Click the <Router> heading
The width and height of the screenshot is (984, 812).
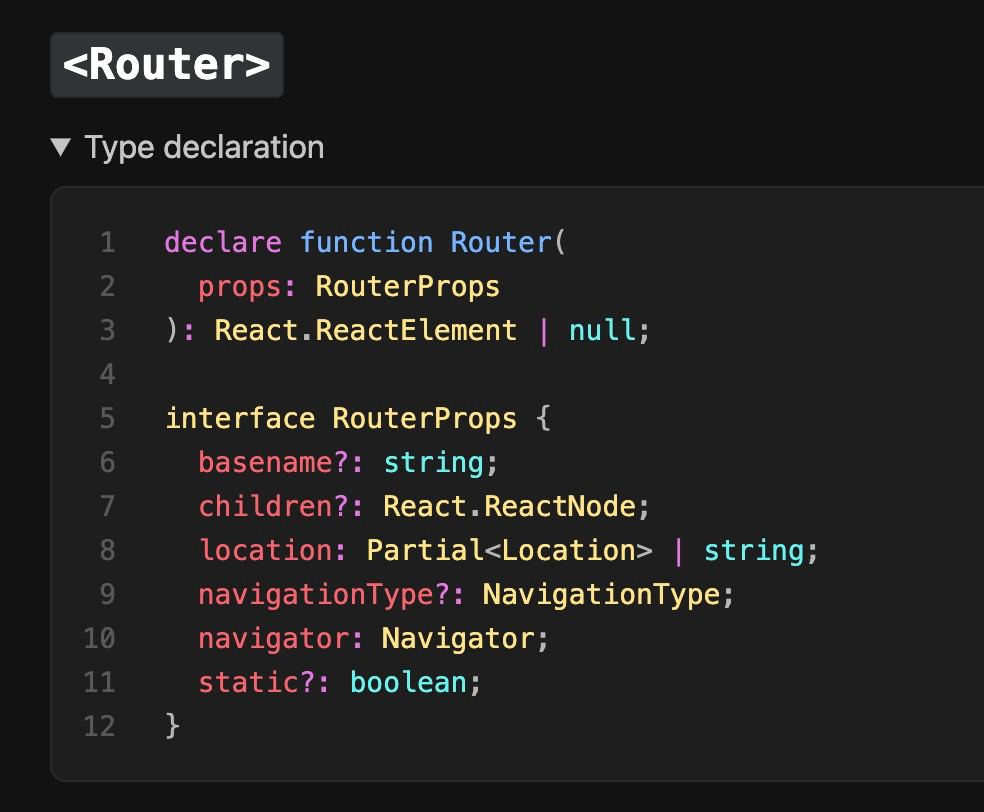[x=167, y=65]
